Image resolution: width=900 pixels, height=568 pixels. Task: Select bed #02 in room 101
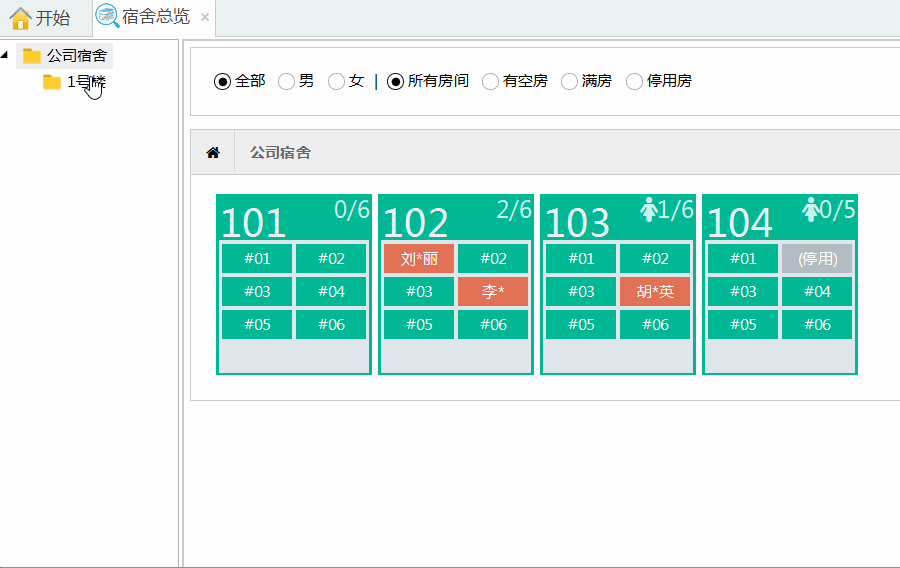(331, 259)
